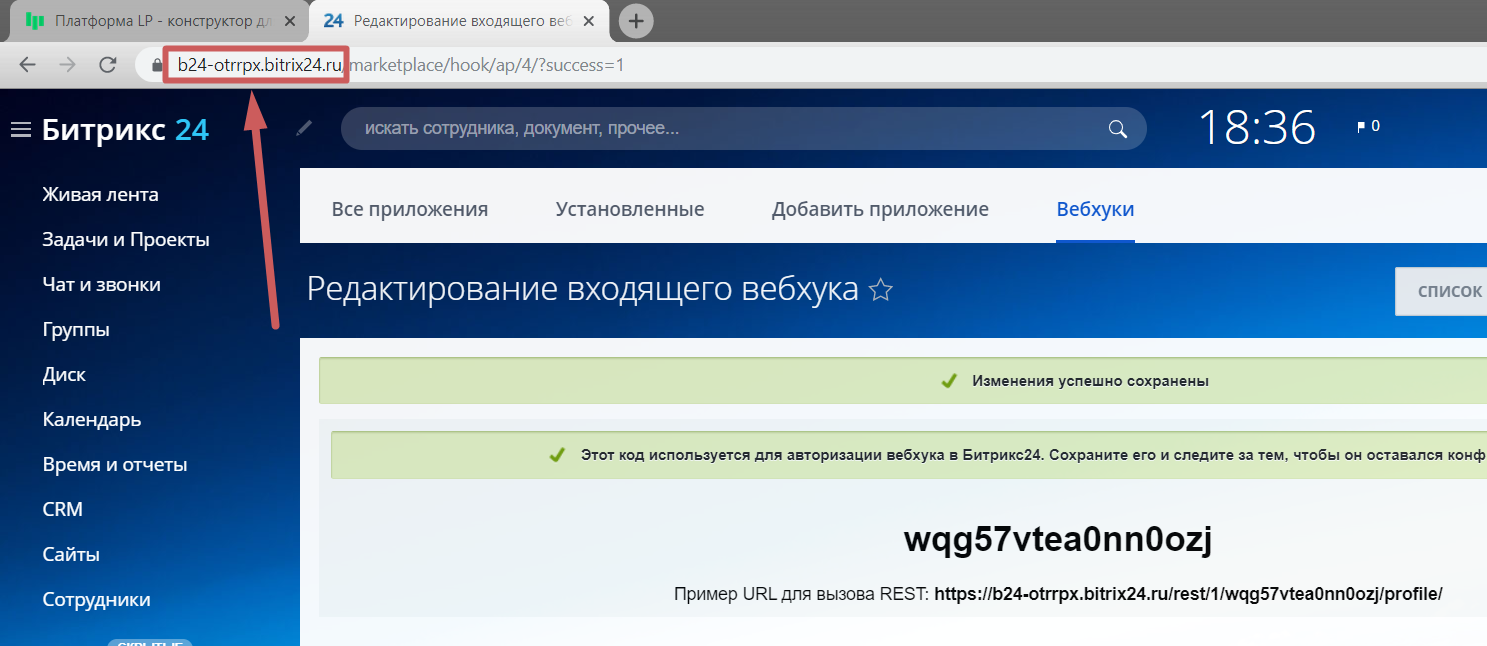The image size is (1487, 646).
Task: Star the Редактирование входящего вебхука page
Action: coord(880,290)
